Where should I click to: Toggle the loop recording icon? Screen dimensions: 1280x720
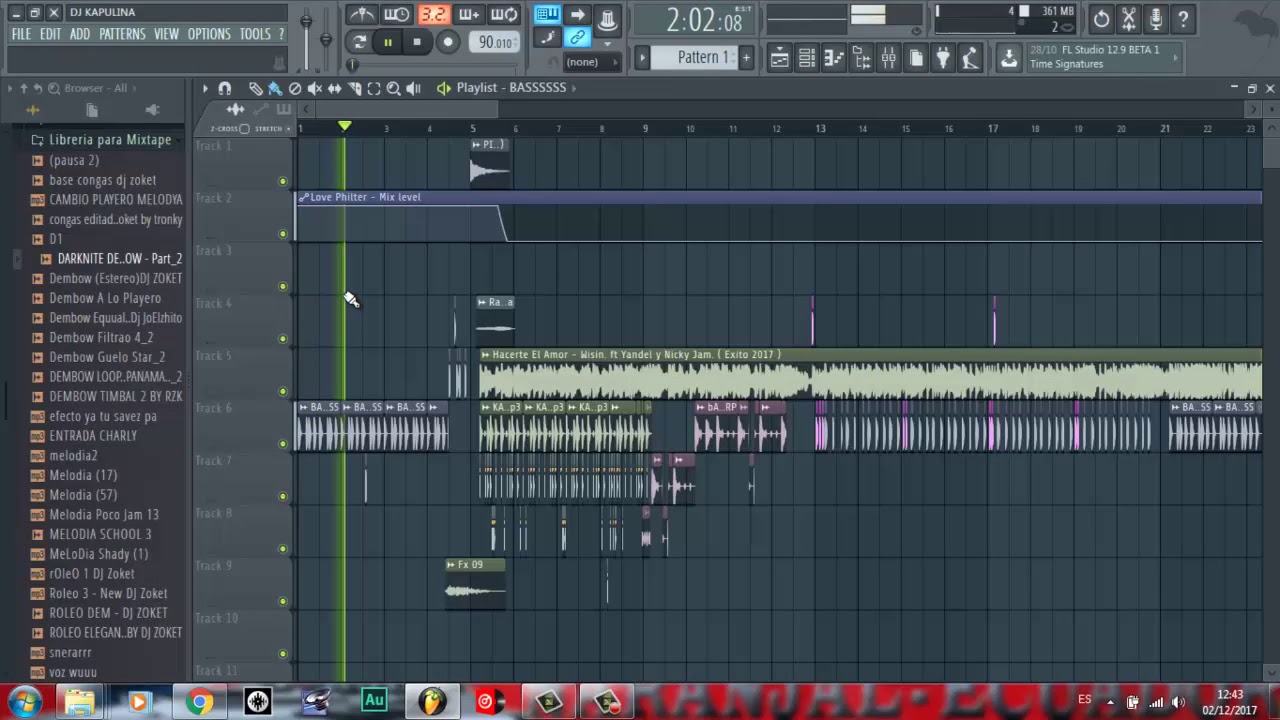pyautogui.click(x=504, y=15)
